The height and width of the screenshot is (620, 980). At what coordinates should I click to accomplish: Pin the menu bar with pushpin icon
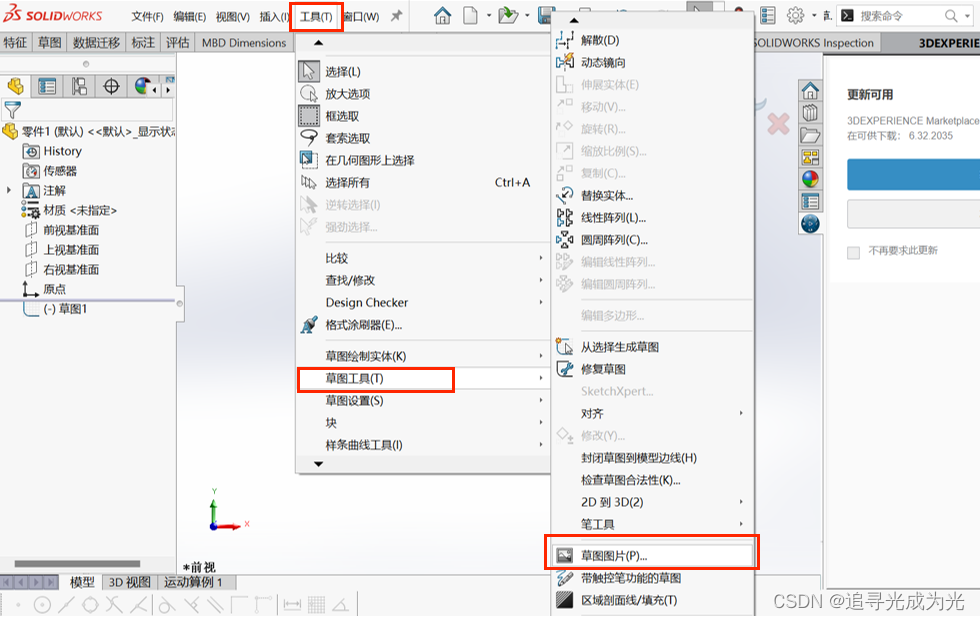(x=396, y=16)
